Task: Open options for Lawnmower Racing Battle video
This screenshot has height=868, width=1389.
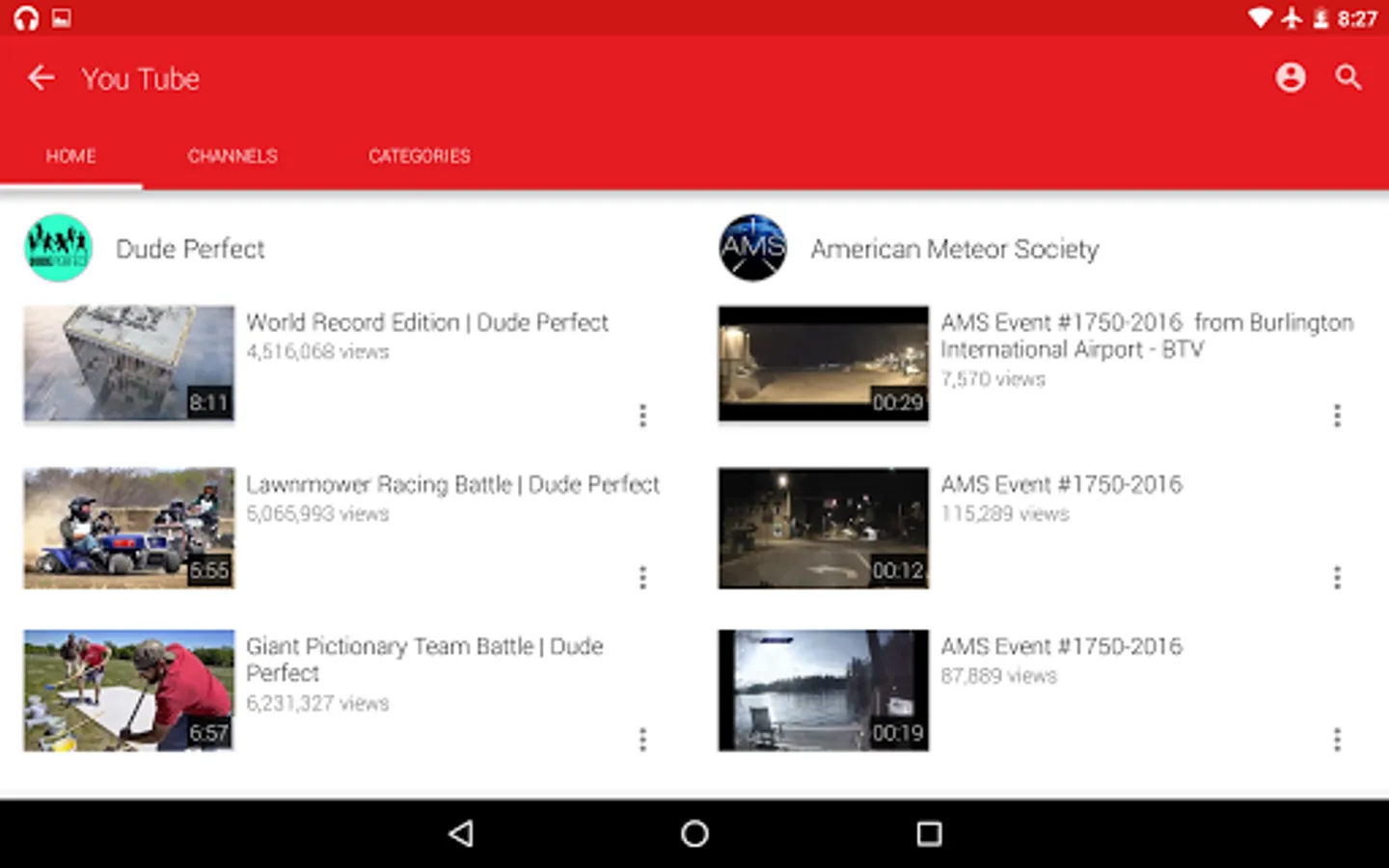Action: point(642,577)
